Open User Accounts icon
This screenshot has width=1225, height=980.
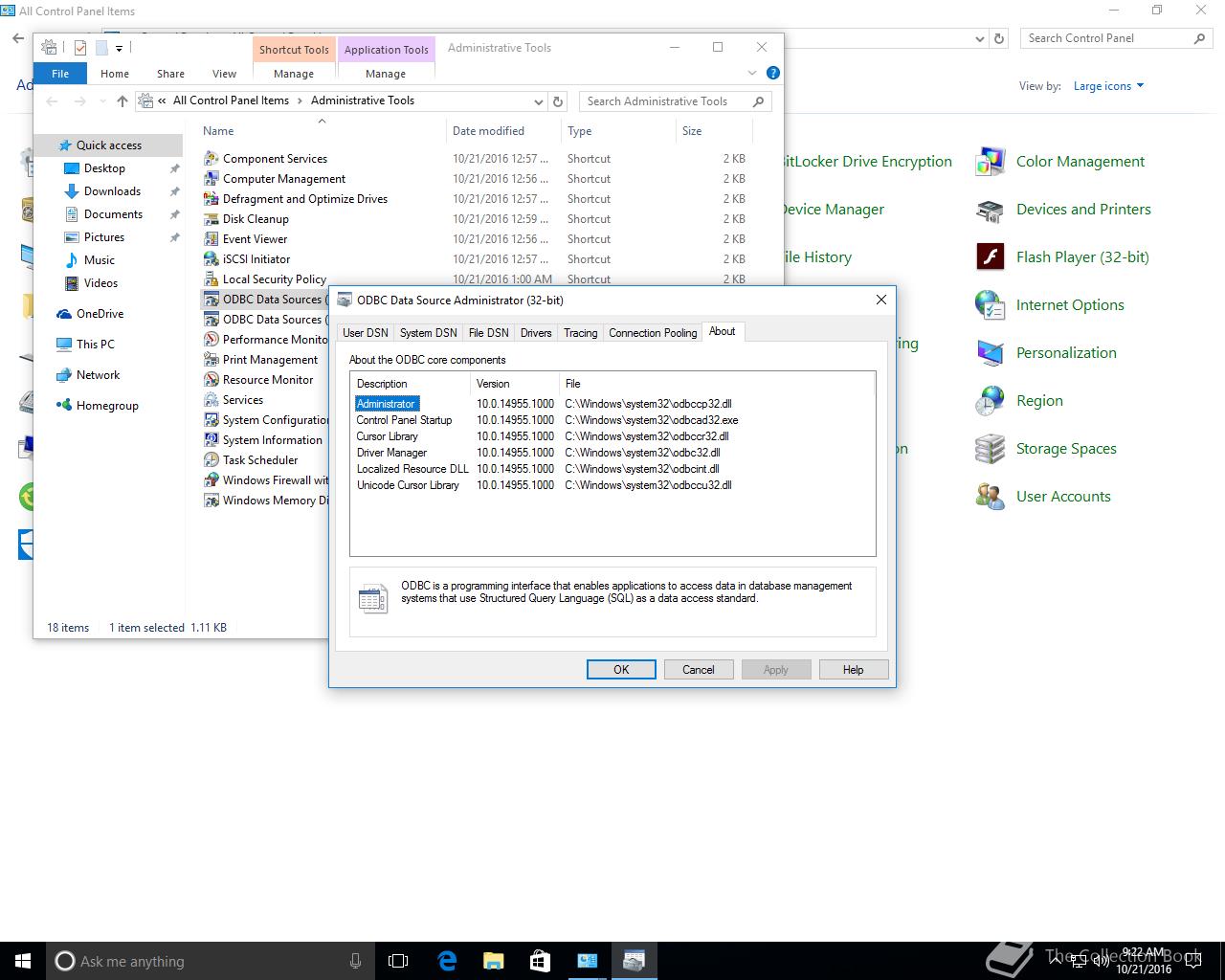click(x=990, y=497)
